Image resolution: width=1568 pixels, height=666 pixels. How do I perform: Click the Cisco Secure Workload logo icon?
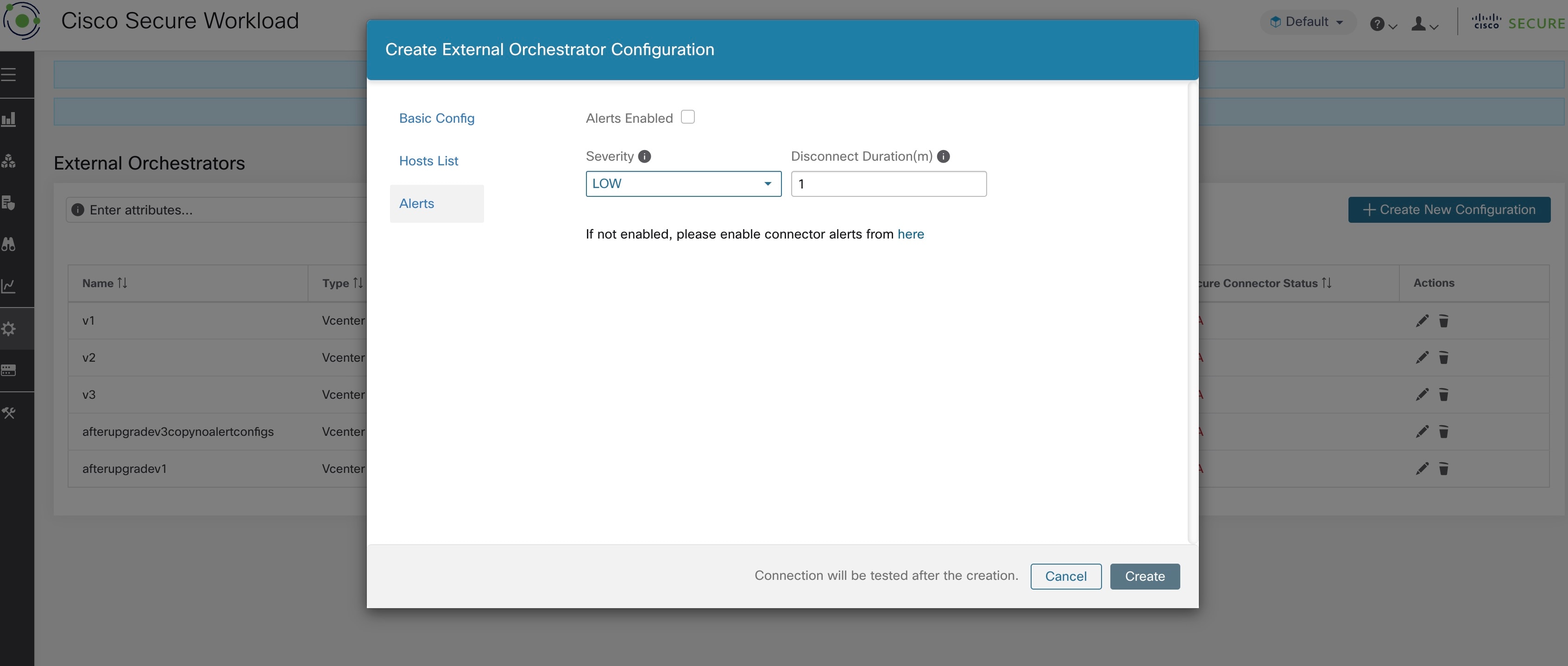(22, 21)
